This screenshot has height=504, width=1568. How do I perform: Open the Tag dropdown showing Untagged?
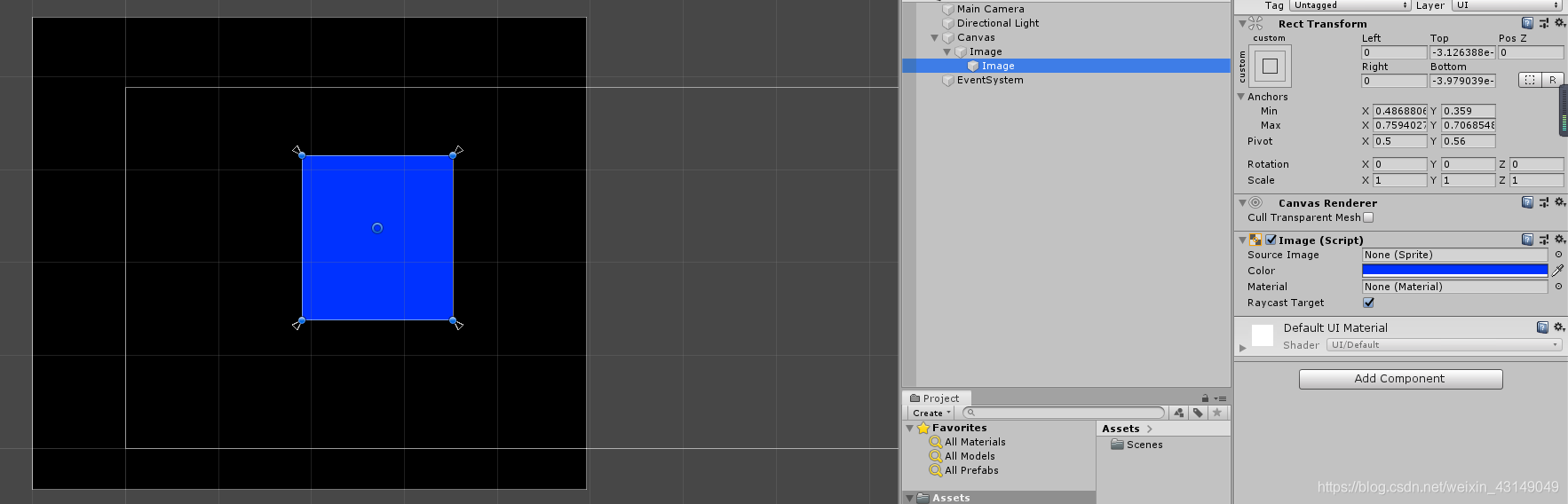coord(1350,5)
